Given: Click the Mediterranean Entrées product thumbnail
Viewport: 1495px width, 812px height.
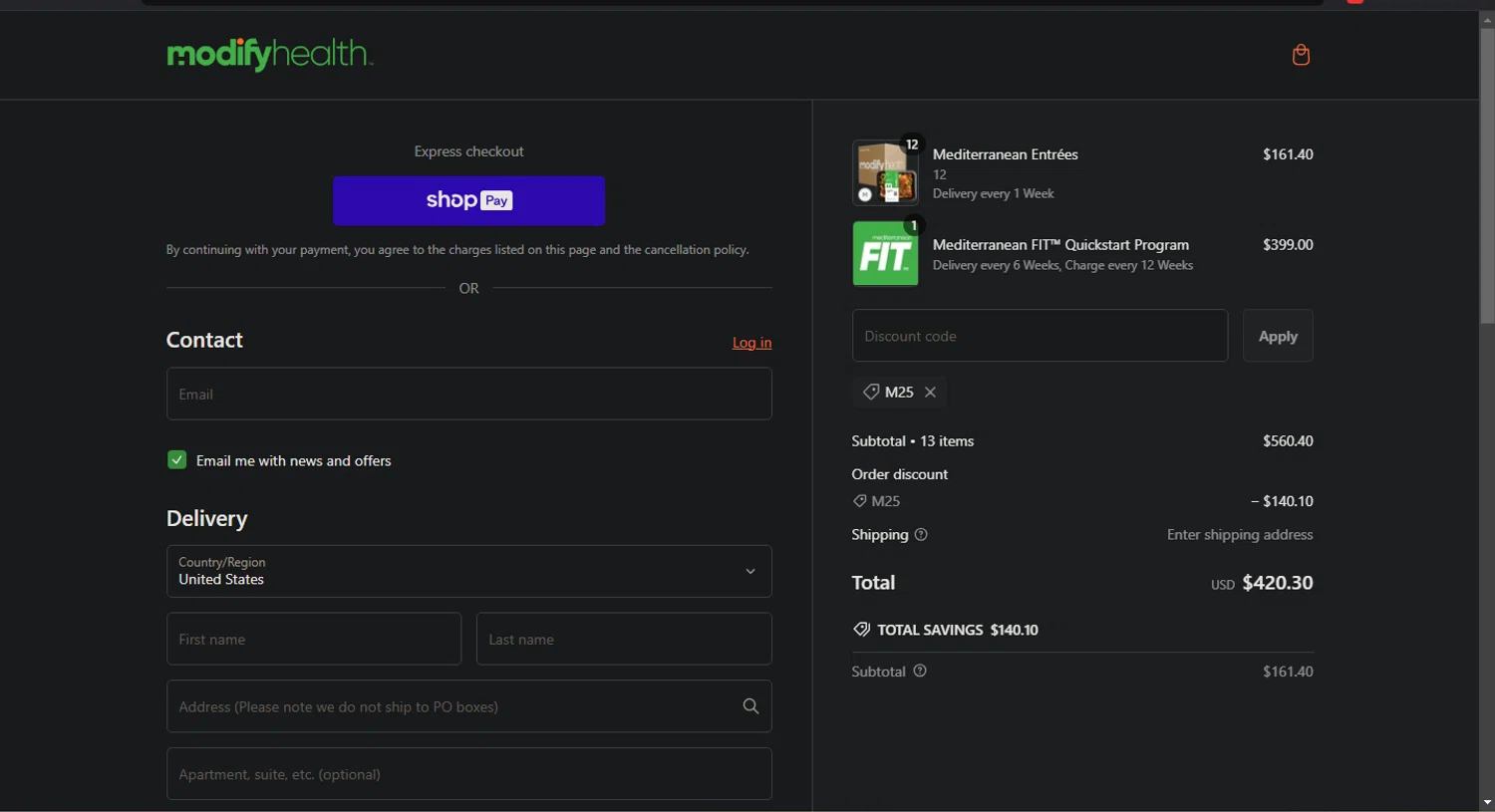Looking at the screenshot, I should click(885, 172).
